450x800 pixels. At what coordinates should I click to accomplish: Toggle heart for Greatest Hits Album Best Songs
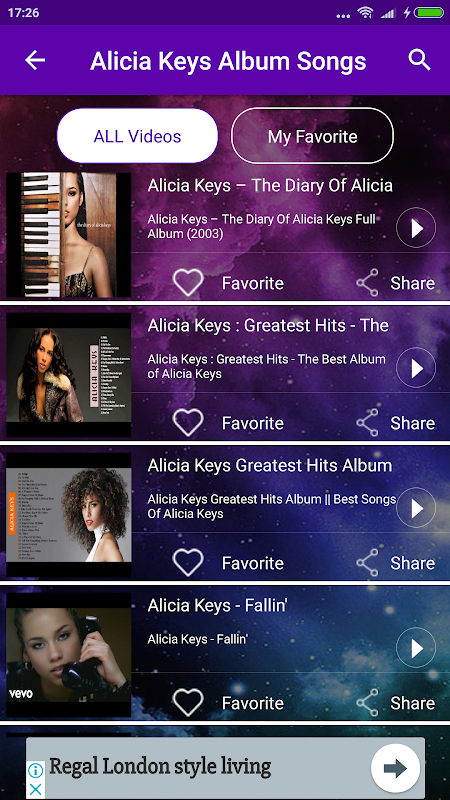click(188, 563)
